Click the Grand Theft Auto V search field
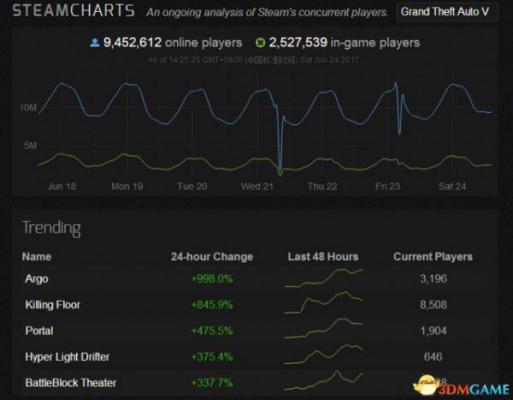This screenshot has width=513, height=400. tap(447, 12)
